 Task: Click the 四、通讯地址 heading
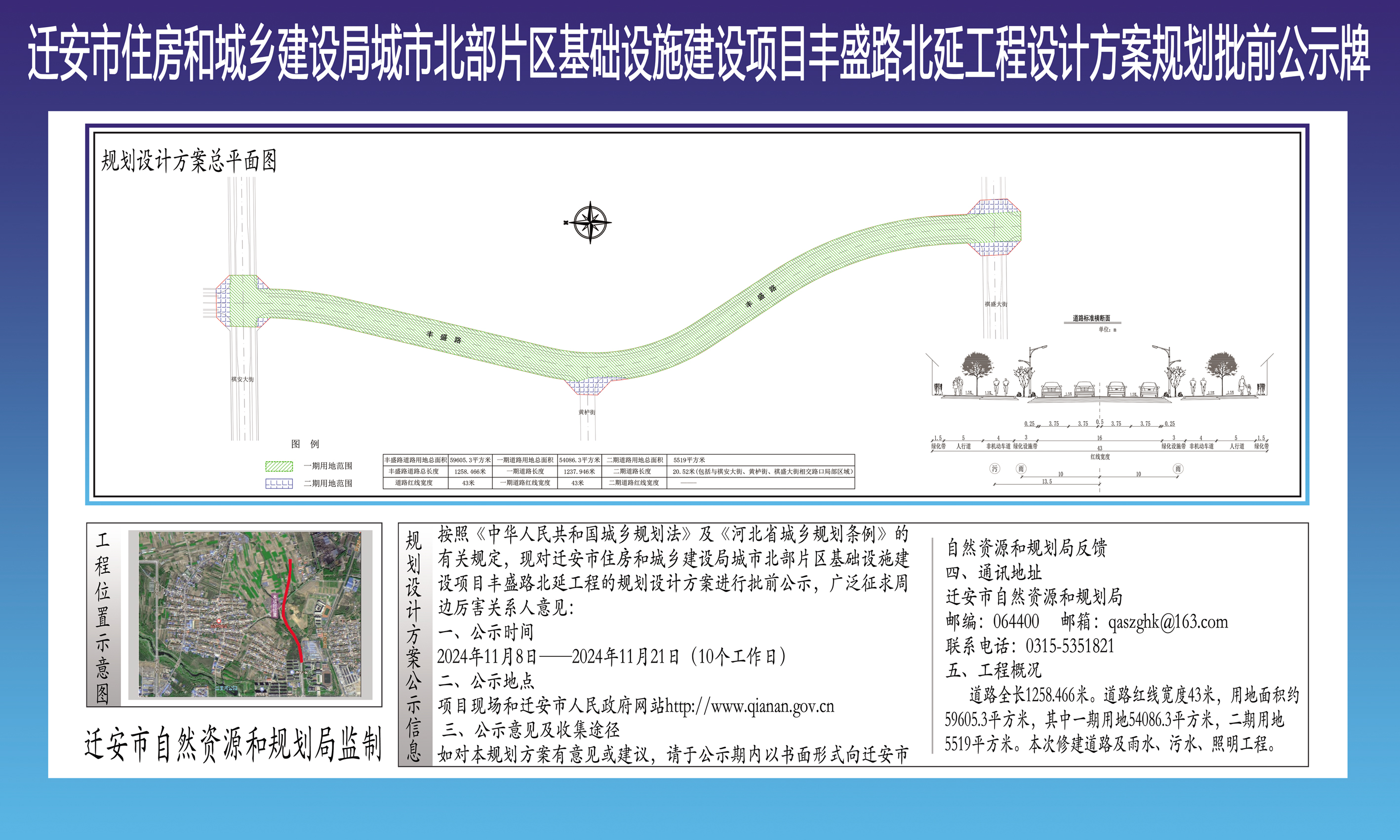[994, 573]
